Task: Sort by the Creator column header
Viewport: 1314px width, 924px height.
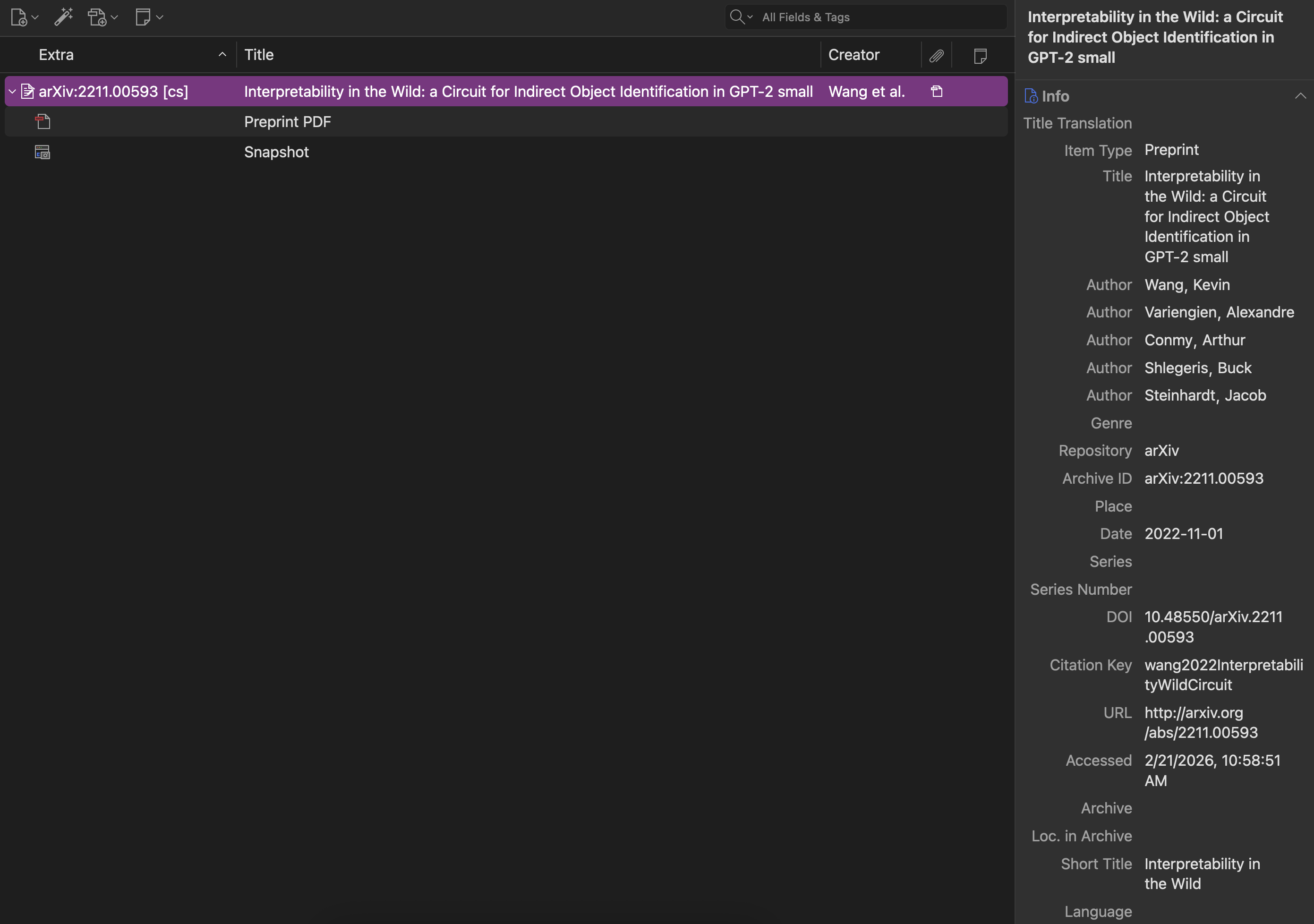Action: (853, 55)
